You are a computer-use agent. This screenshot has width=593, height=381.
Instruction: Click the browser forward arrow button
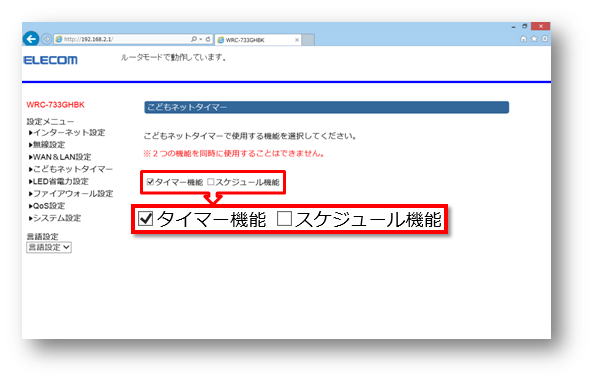47,39
